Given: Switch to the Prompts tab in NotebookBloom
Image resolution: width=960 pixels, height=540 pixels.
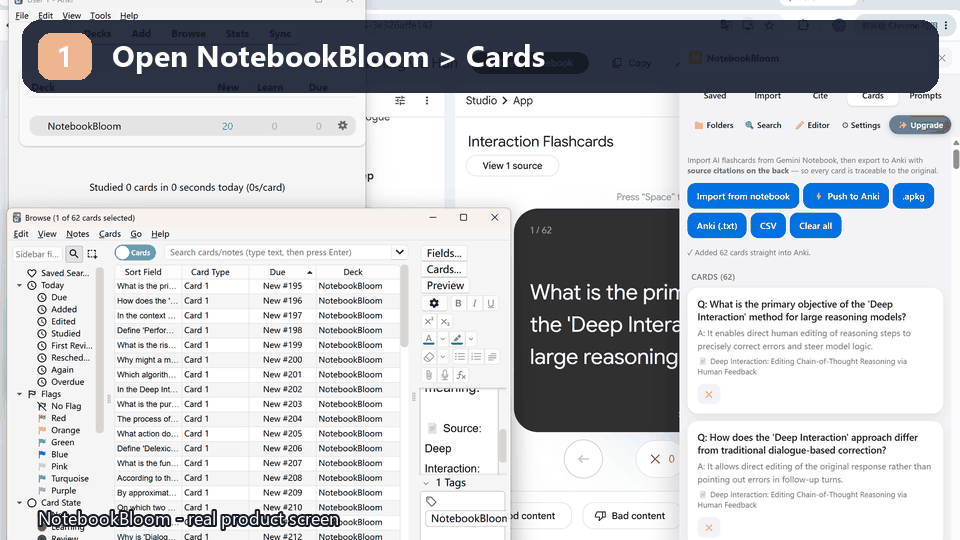Looking at the screenshot, I should click(925, 96).
